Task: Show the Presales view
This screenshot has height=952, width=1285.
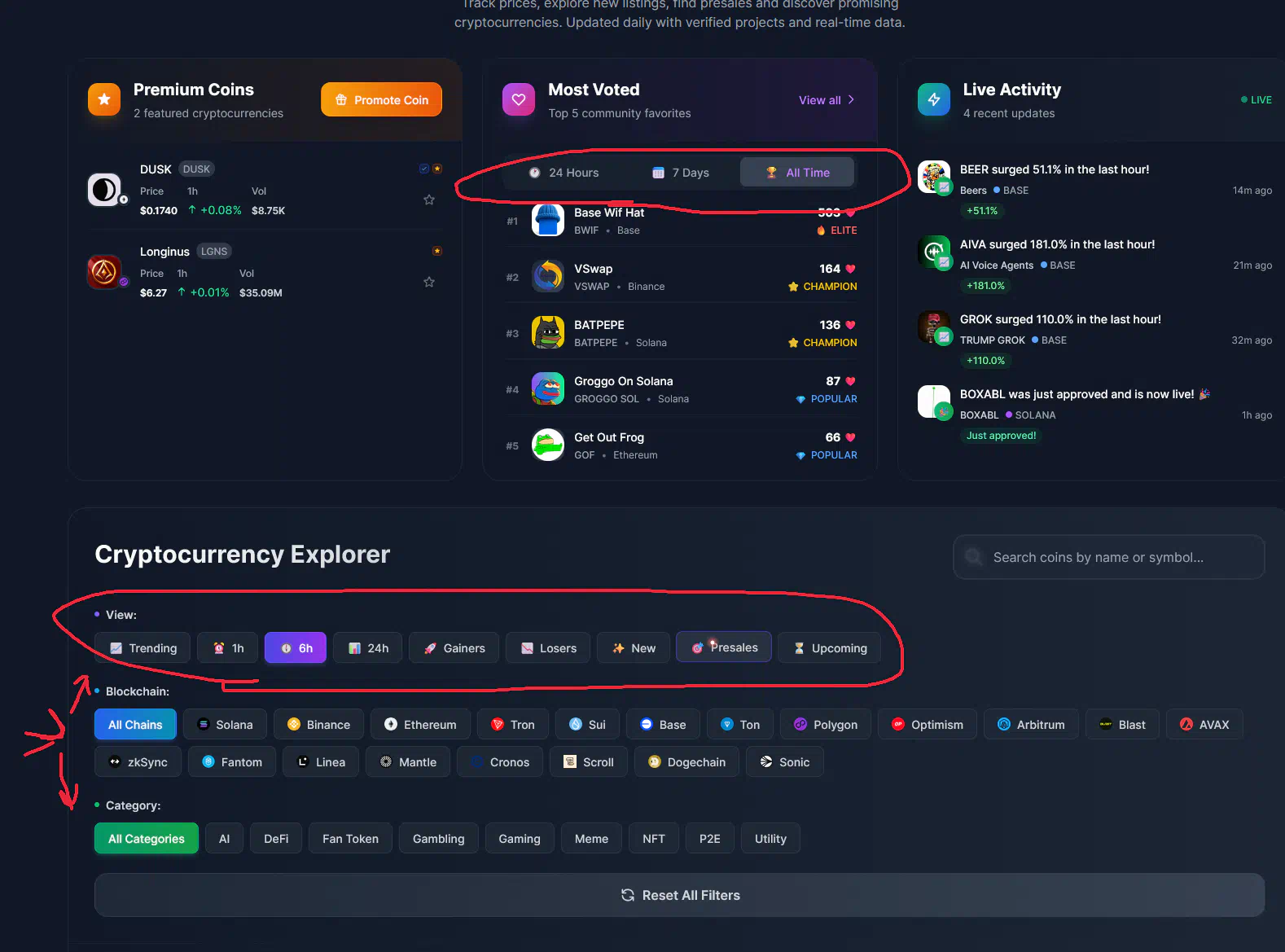Action: point(724,647)
